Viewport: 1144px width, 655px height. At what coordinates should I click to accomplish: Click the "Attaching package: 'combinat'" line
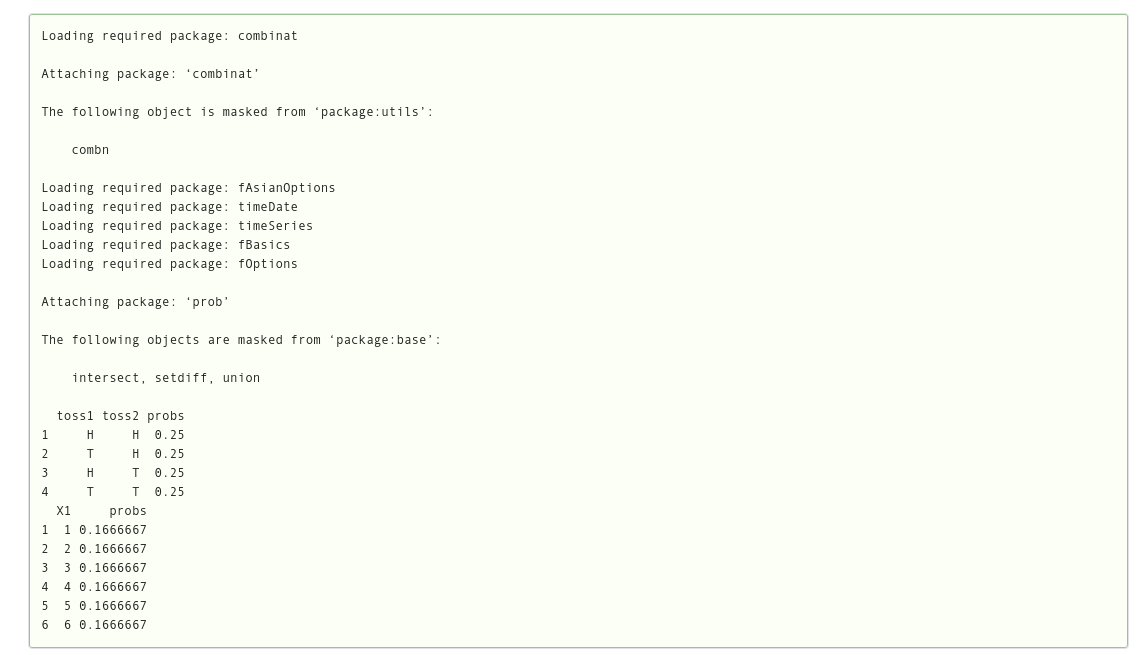tap(150, 74)
